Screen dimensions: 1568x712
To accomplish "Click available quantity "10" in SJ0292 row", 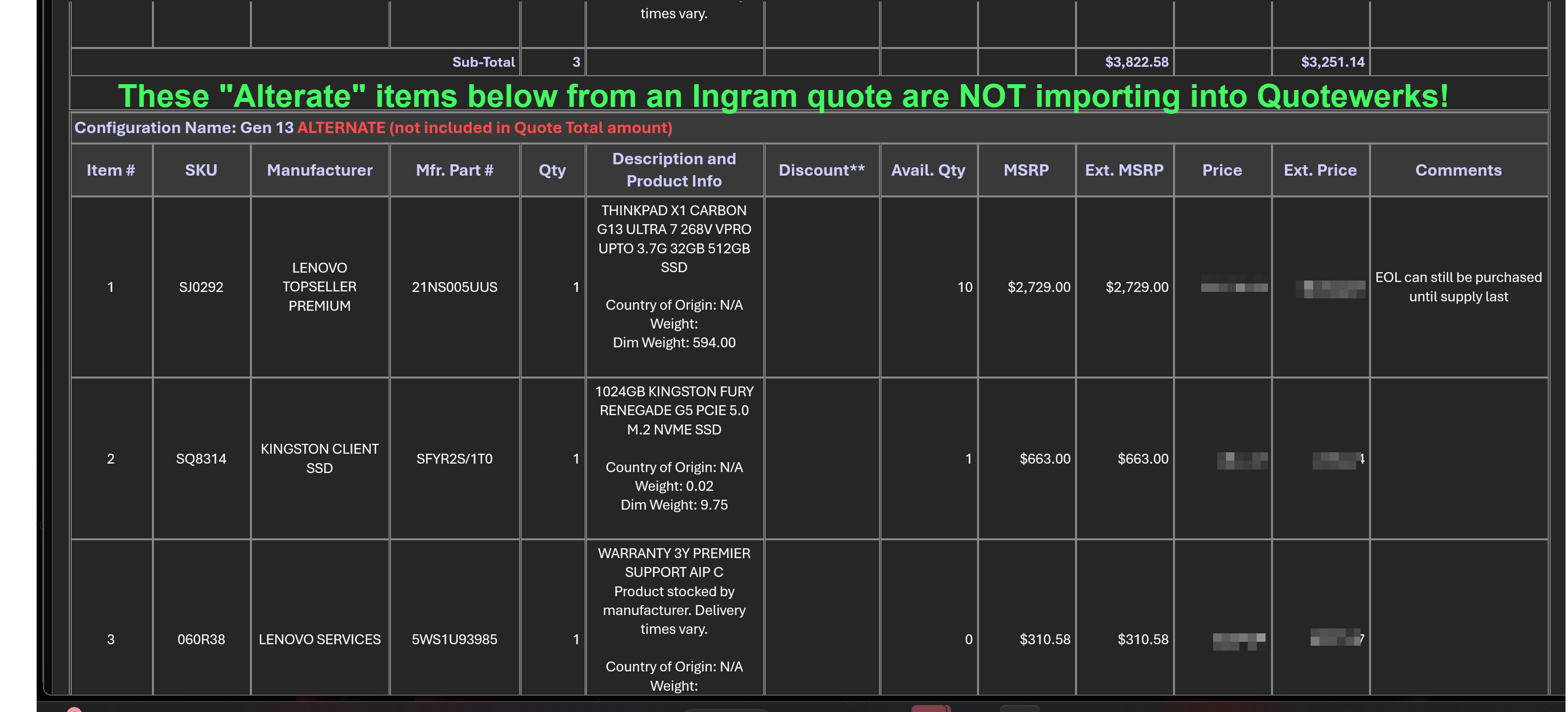I will click(965, 286).
